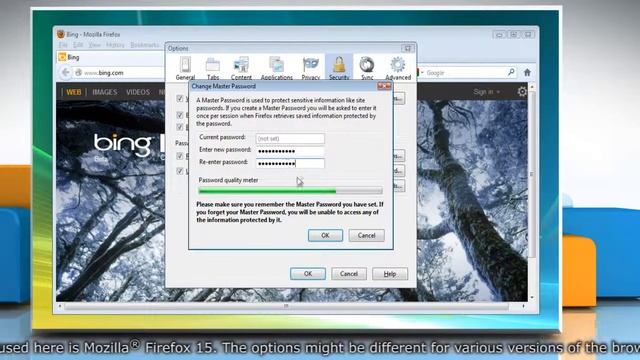Viewport: 640px width, 360px height.
Task: Click the Google search box in Firefox
Action: (x=467, y=73)
